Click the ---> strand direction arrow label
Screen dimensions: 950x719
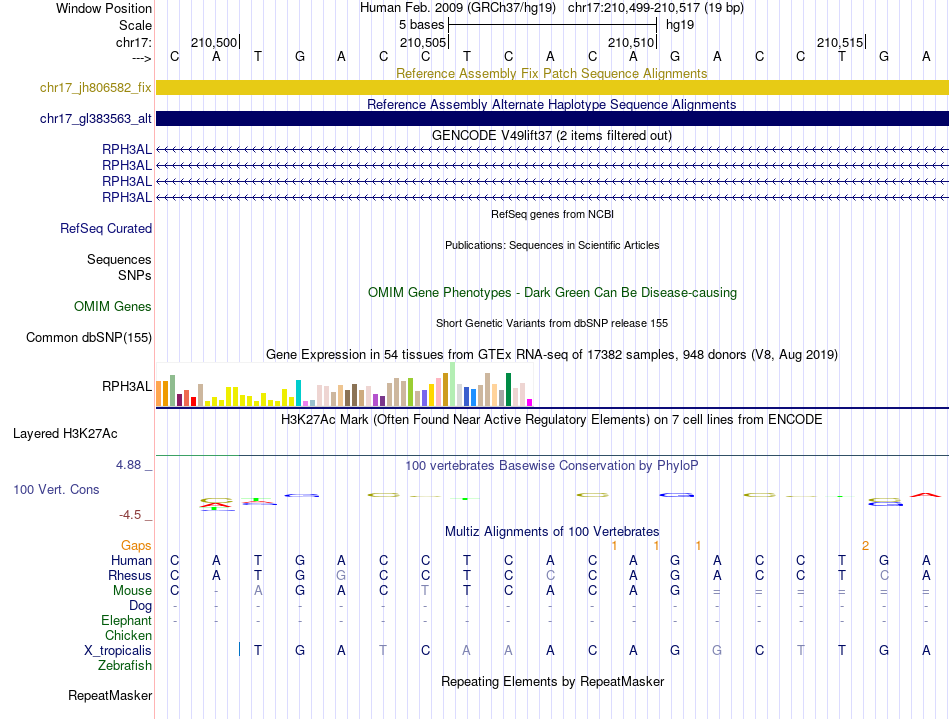point(142,58)
